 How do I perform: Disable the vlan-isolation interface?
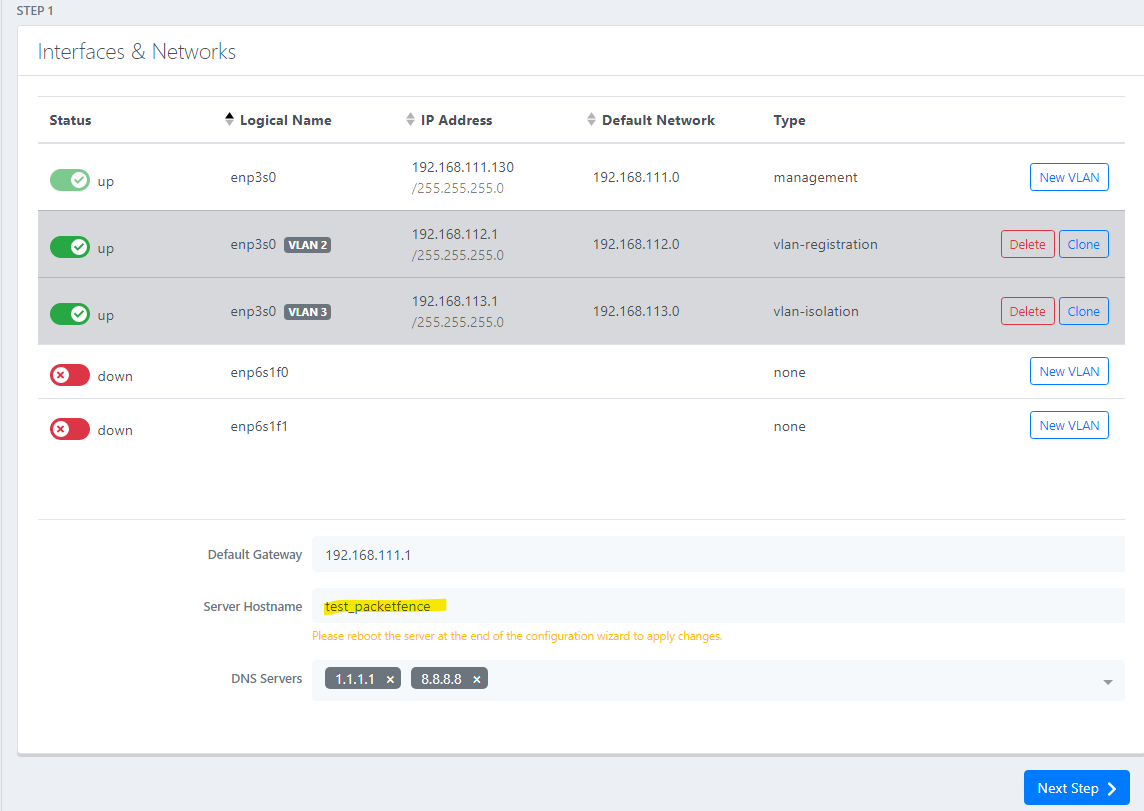coord(70,313)
